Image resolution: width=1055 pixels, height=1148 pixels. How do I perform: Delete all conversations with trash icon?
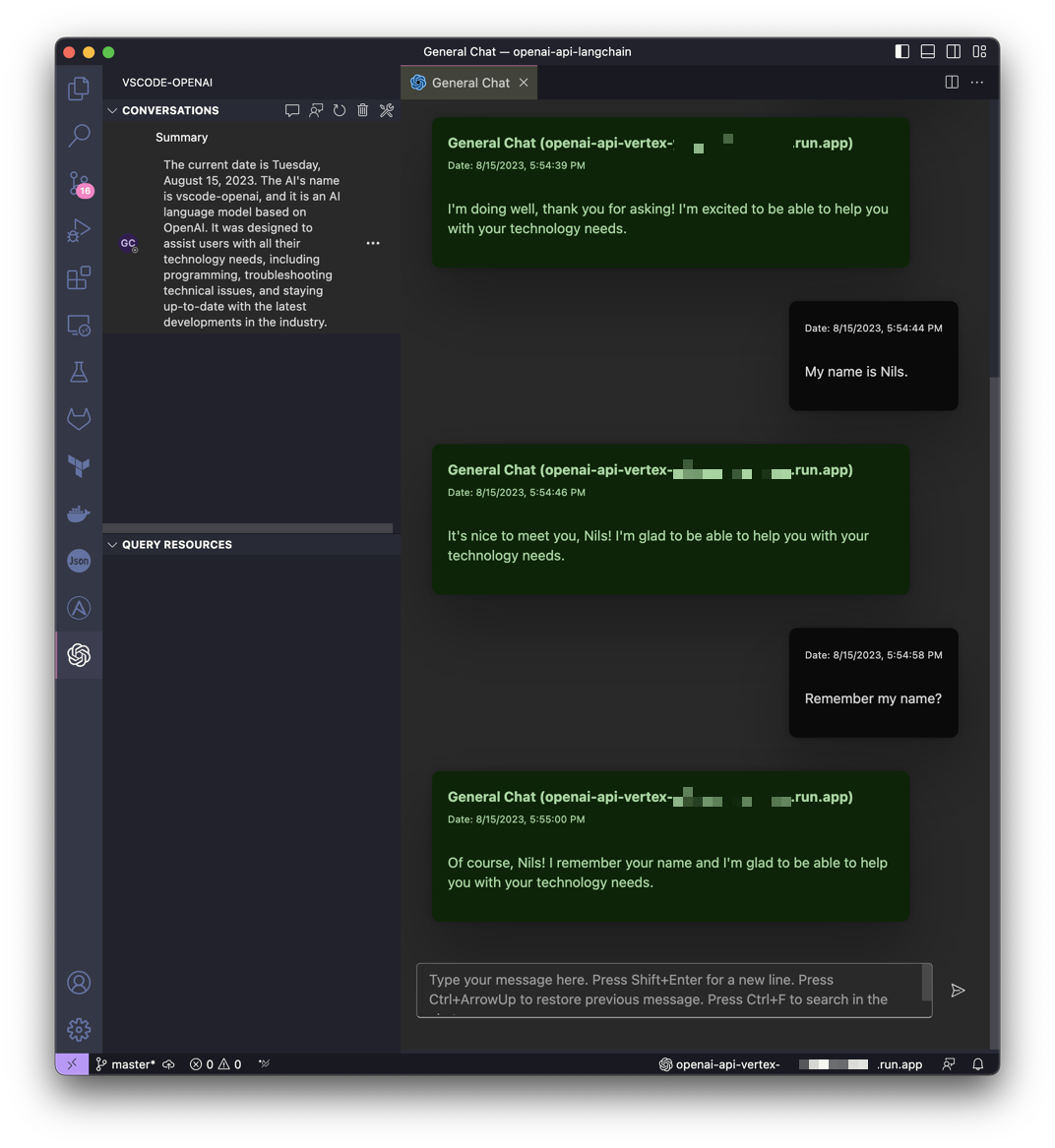pos(362,110)
